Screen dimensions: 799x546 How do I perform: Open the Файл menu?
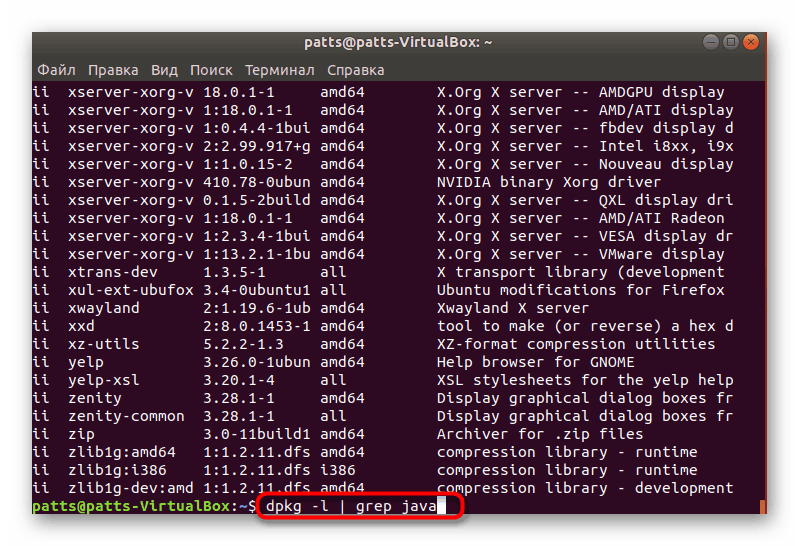[x=56, y=70]
